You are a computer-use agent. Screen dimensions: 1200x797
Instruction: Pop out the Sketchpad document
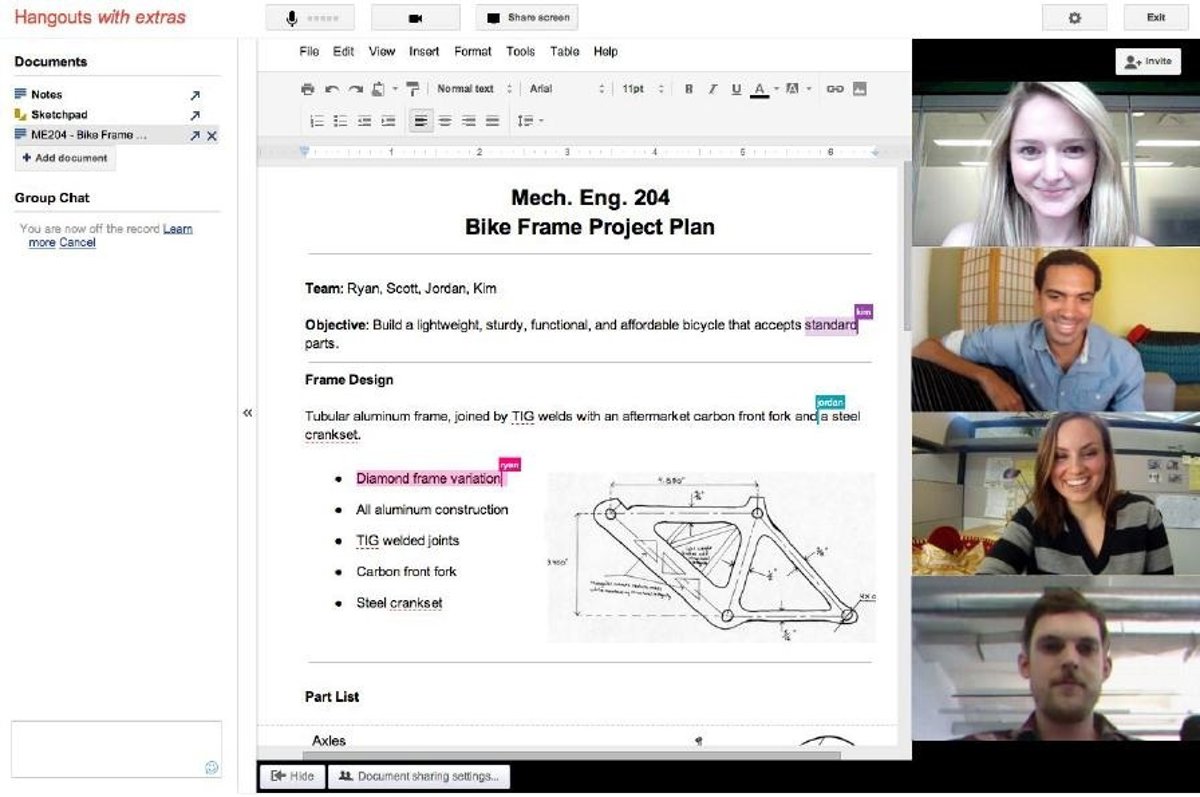(x=195, y=115)
